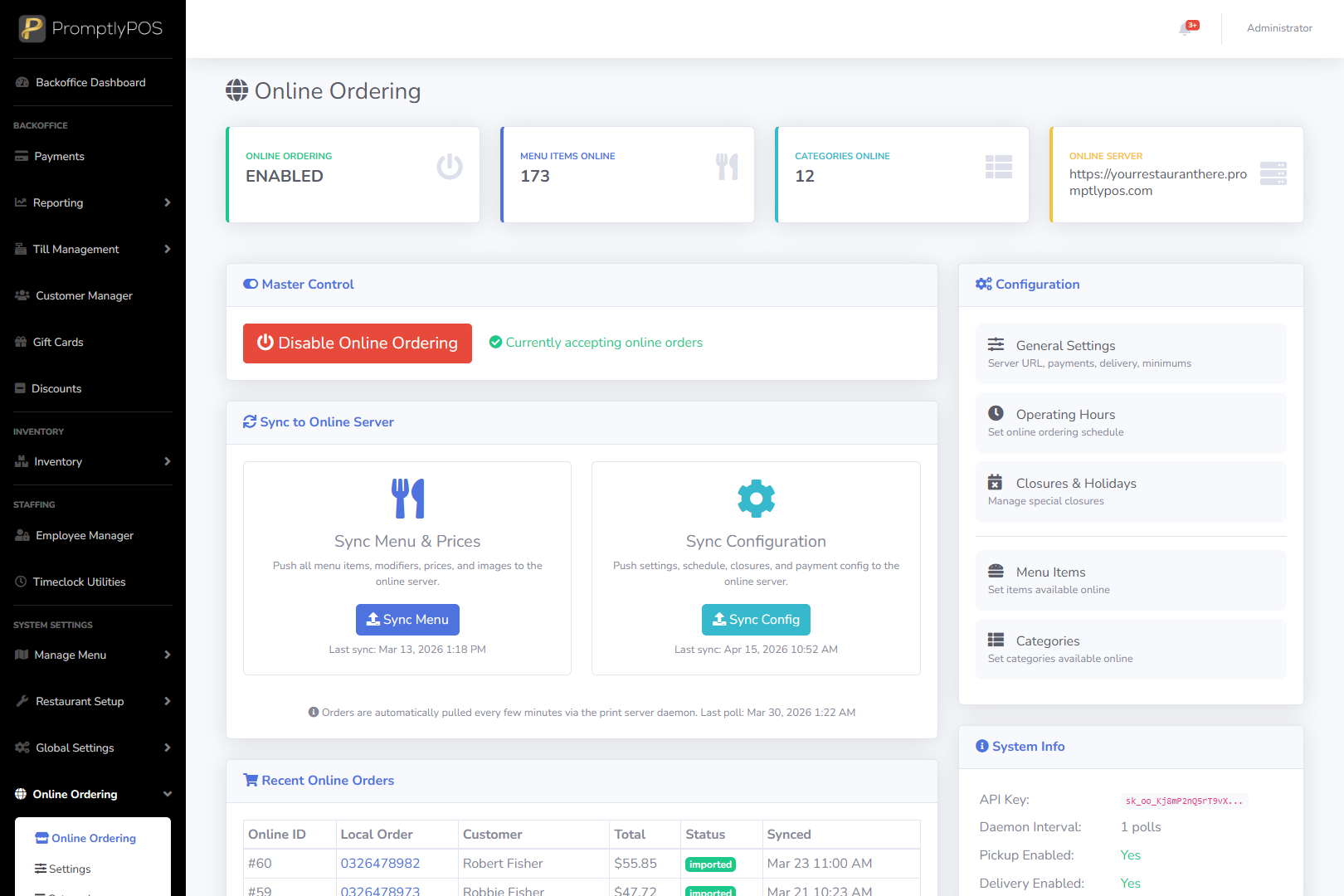Select the Online Ordering submenu item
This screenshot has height=896, width=1344.
[x=93, y=838]
